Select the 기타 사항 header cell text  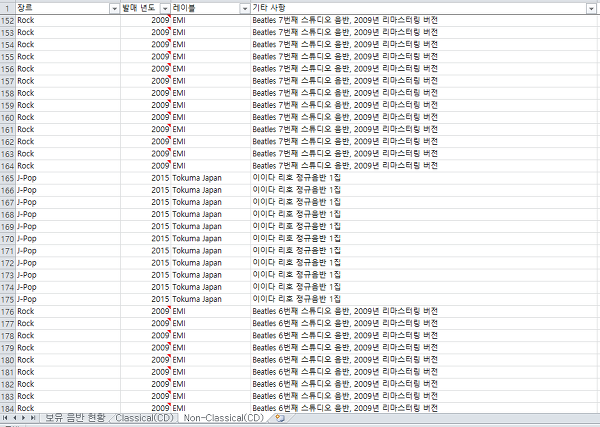click(x=269, y=8)
